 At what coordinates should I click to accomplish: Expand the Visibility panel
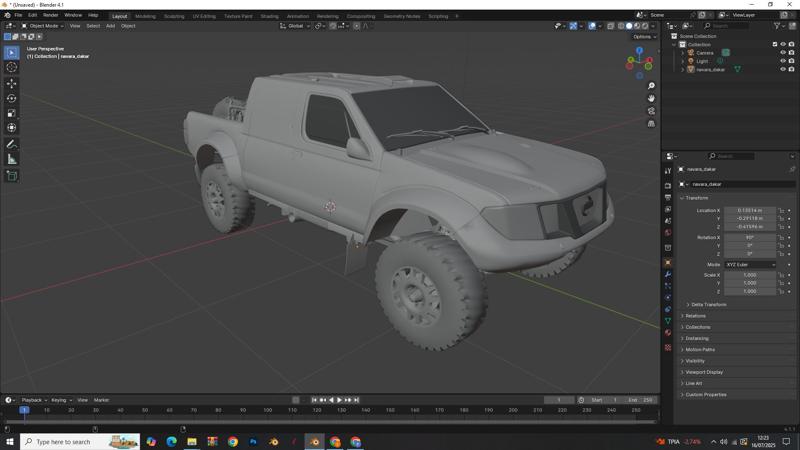pos(695,361)
